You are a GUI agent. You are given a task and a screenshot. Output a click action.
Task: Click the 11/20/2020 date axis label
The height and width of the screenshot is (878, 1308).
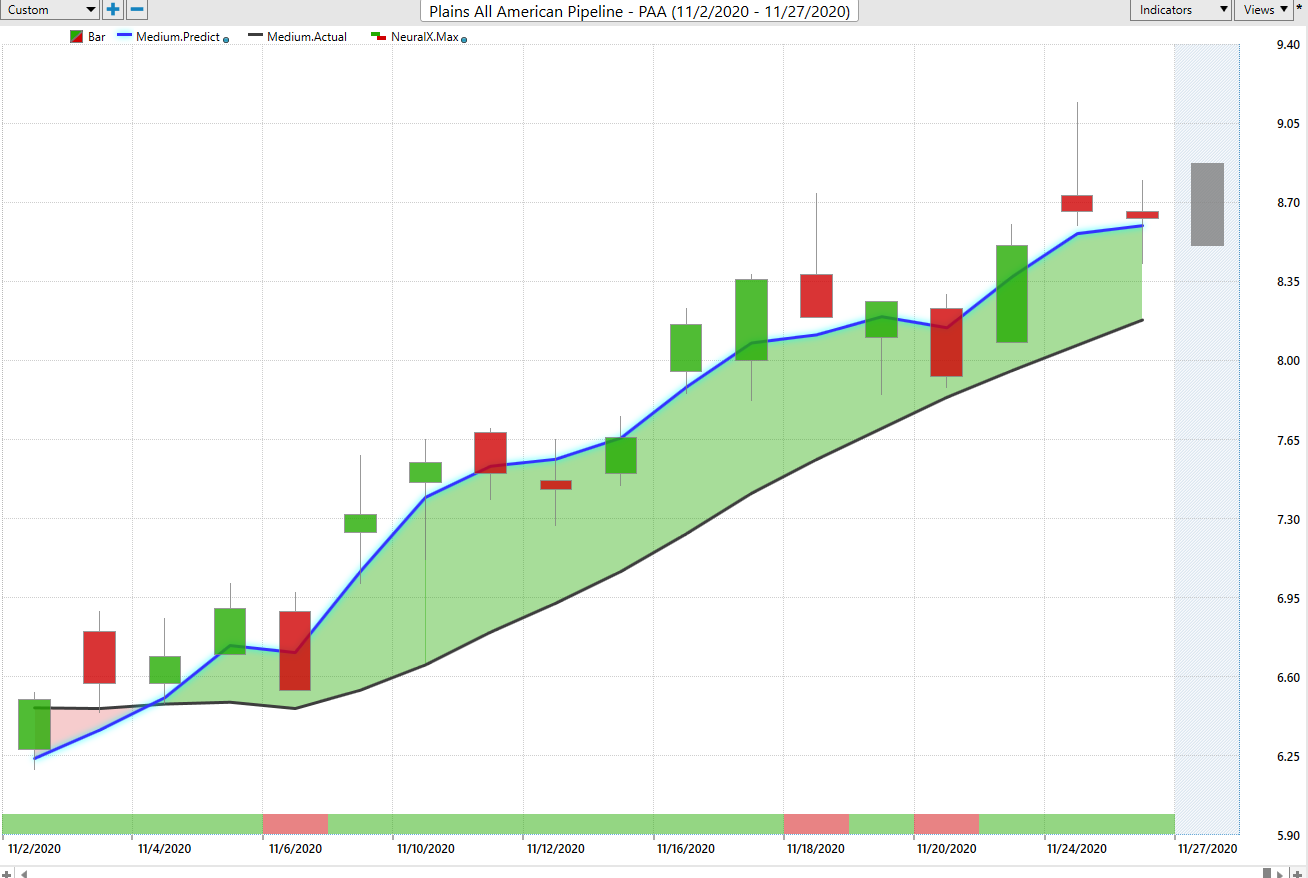pos(946,848)
